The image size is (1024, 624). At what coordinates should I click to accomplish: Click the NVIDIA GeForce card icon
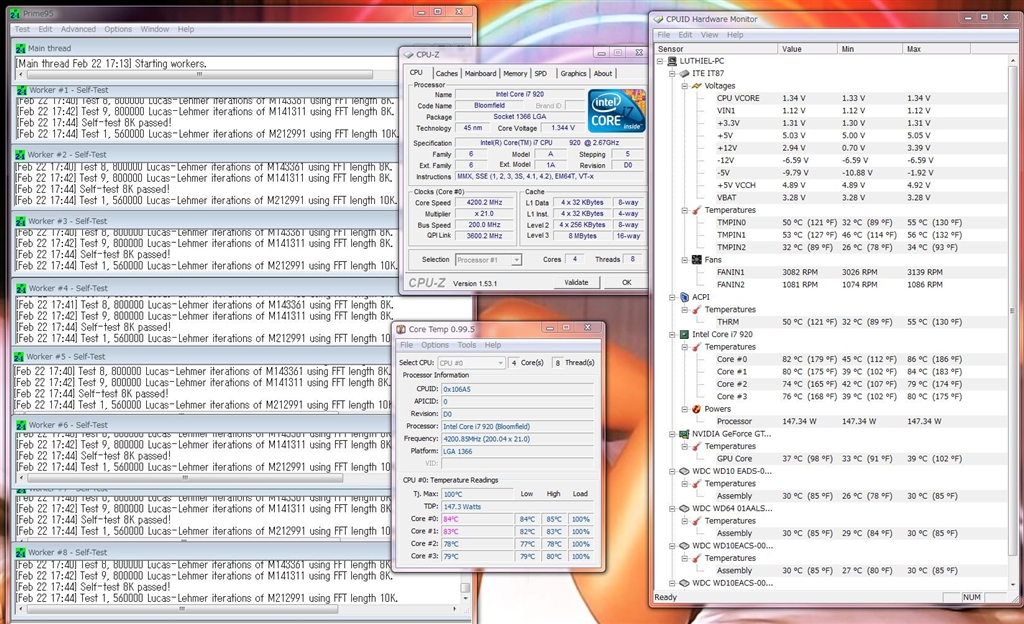tap(684, 433)
